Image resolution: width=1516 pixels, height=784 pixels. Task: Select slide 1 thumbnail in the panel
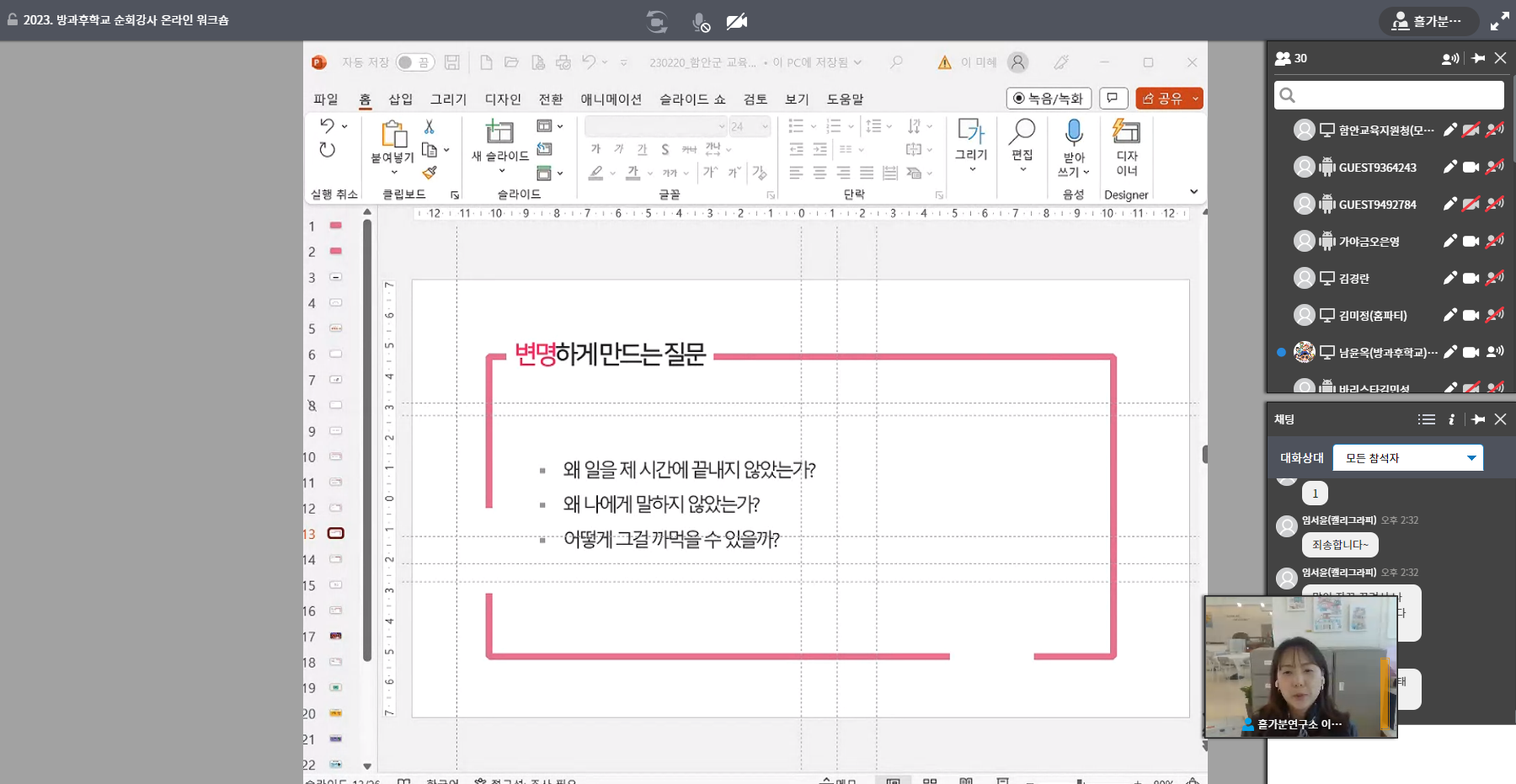pos(335,226)
